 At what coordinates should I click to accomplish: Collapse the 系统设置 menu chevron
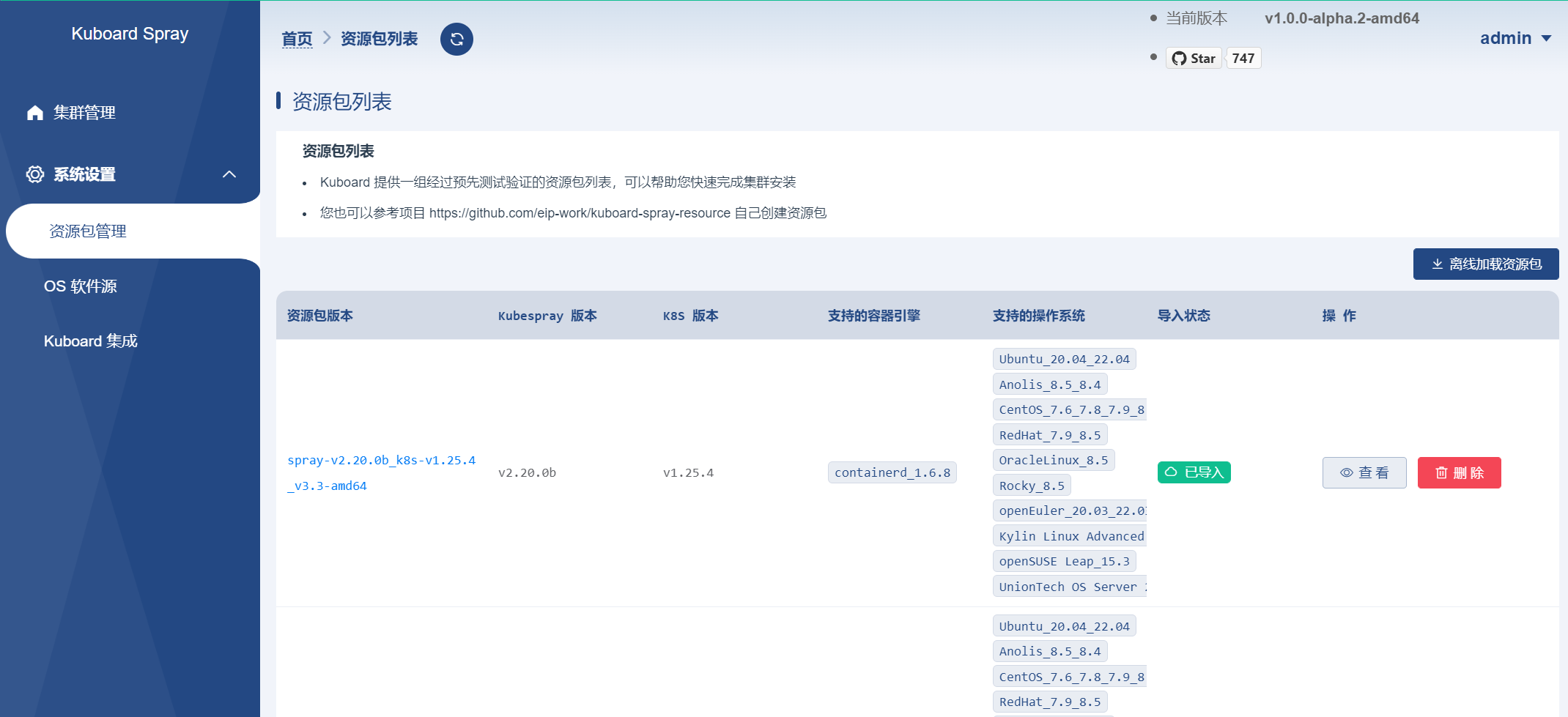[229, 174]
